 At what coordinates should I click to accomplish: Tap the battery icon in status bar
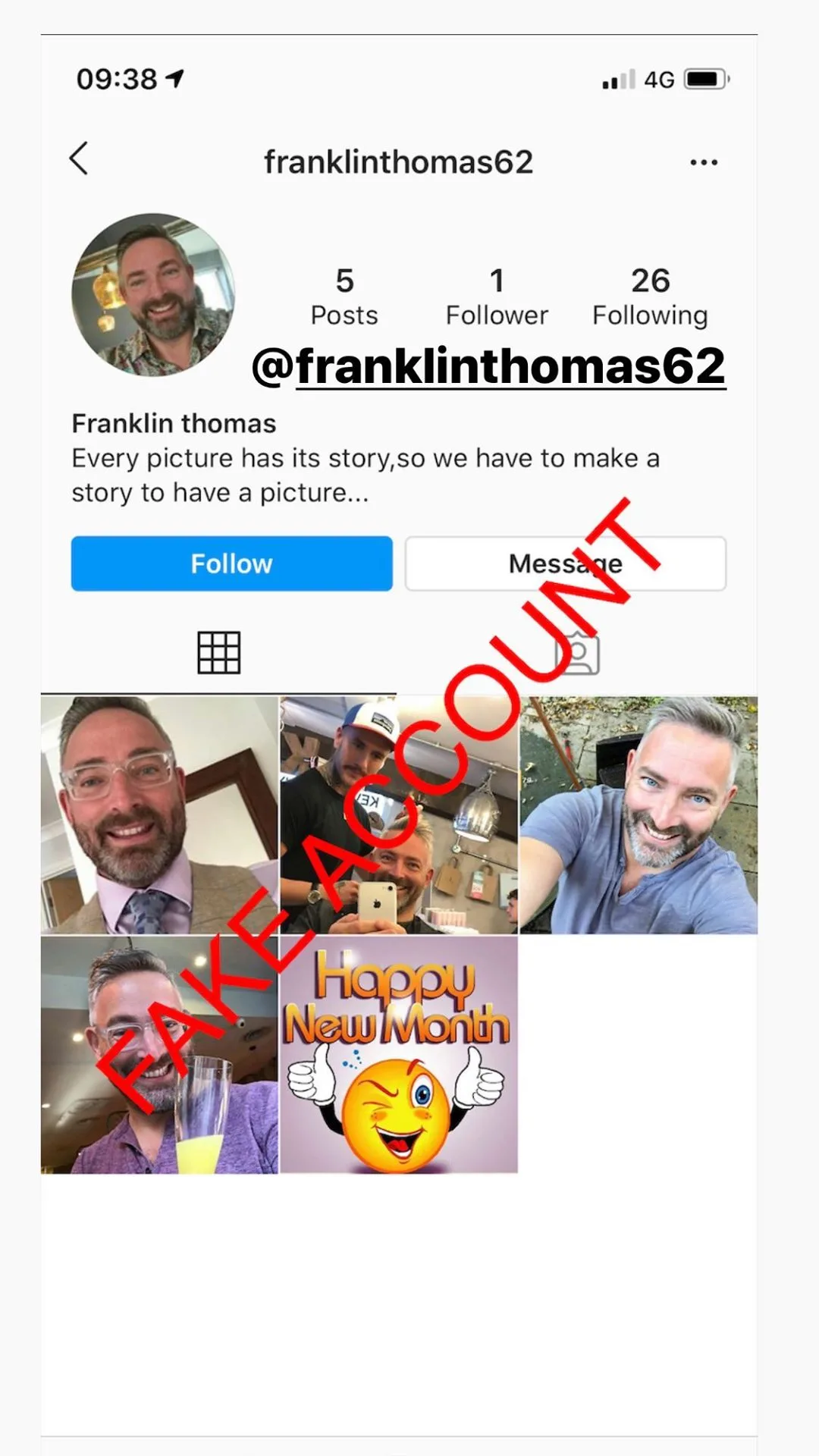pos(707,79)
